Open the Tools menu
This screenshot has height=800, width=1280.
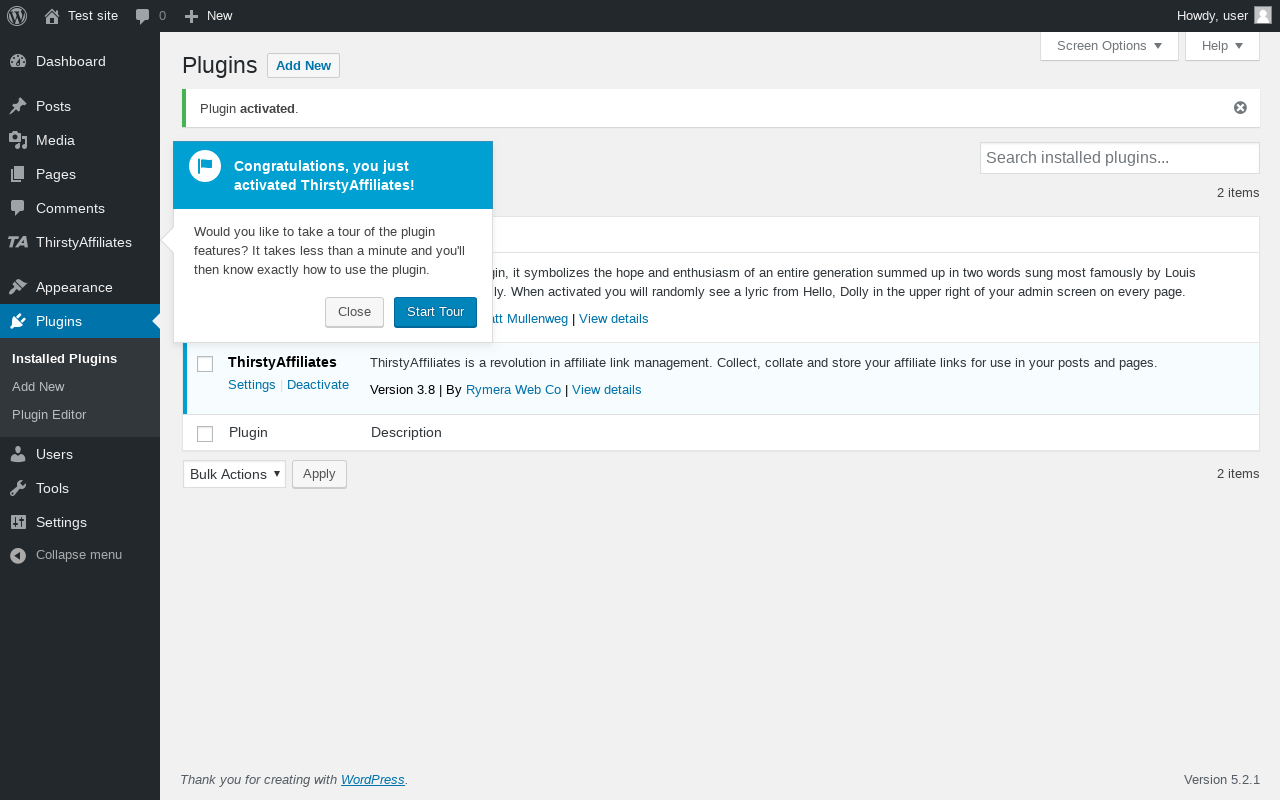80,488
